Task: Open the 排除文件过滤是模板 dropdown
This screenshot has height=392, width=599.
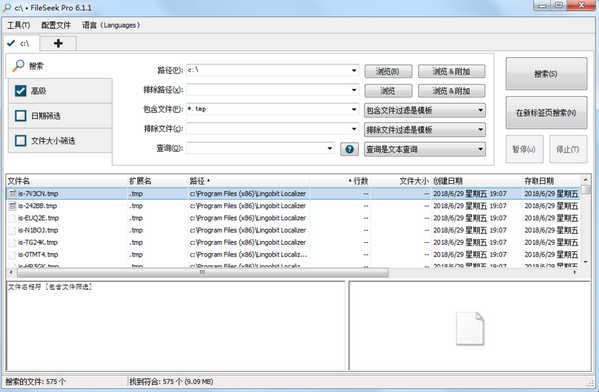Action: click(425, 130)
